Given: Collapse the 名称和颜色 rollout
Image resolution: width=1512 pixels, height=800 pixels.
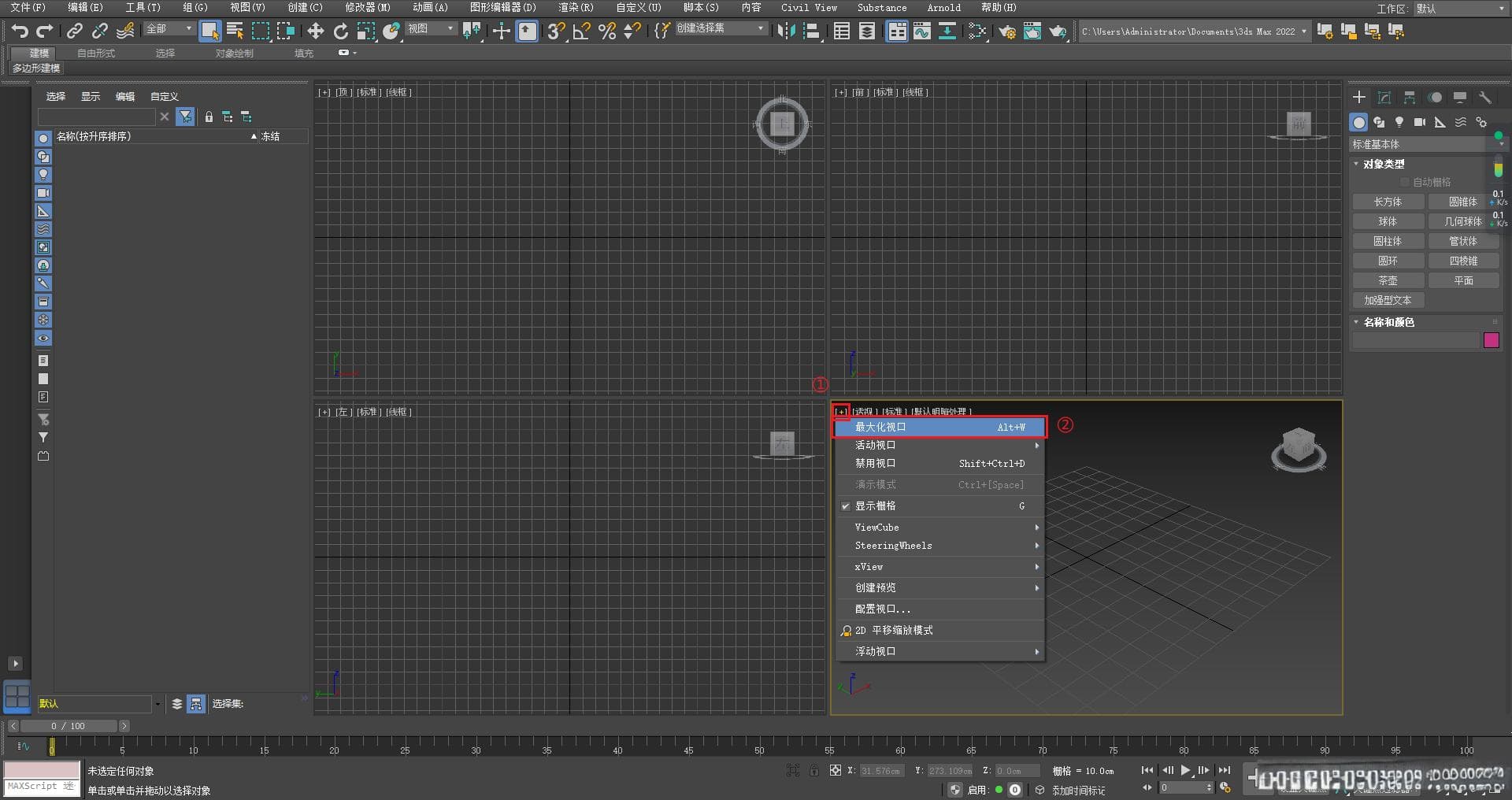Looking at the screenshot, I should click(1388, 322).
